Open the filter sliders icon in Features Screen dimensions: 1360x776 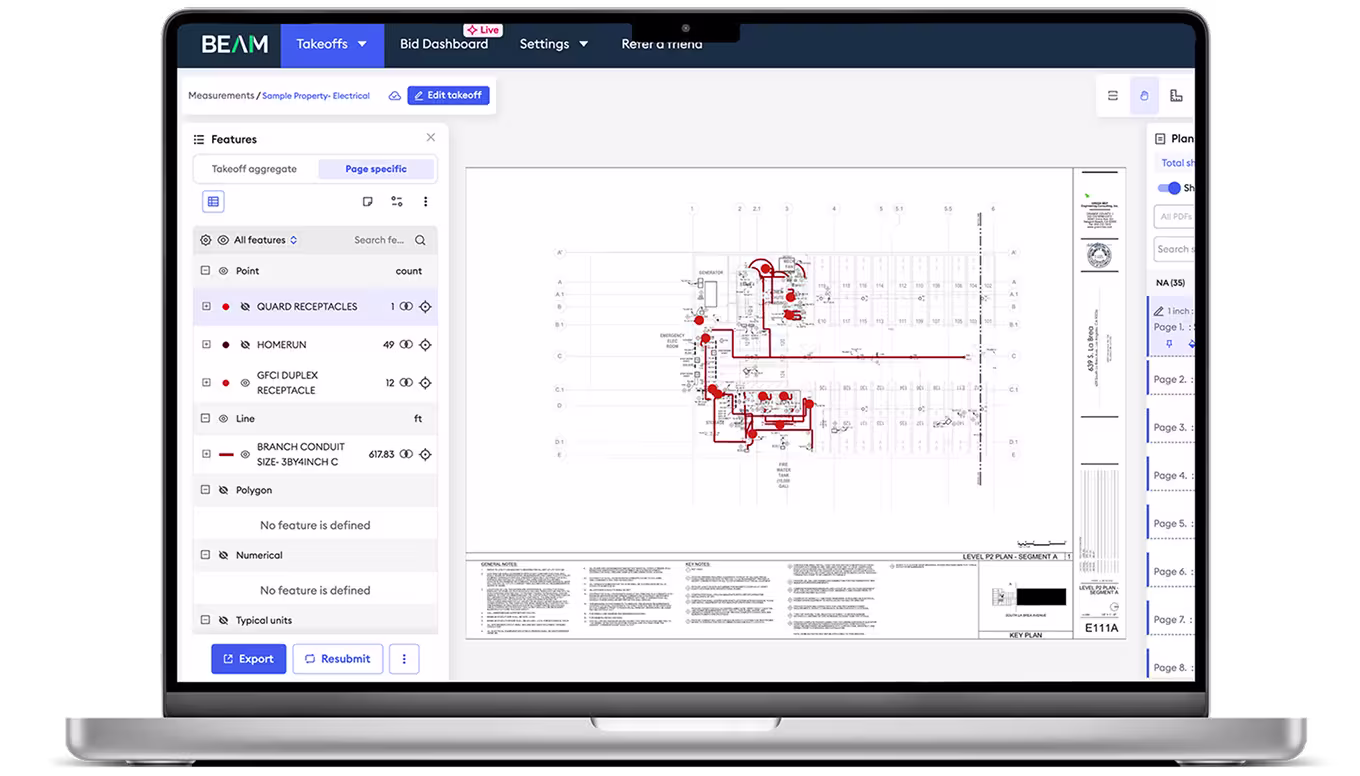[x=397, y=202]
